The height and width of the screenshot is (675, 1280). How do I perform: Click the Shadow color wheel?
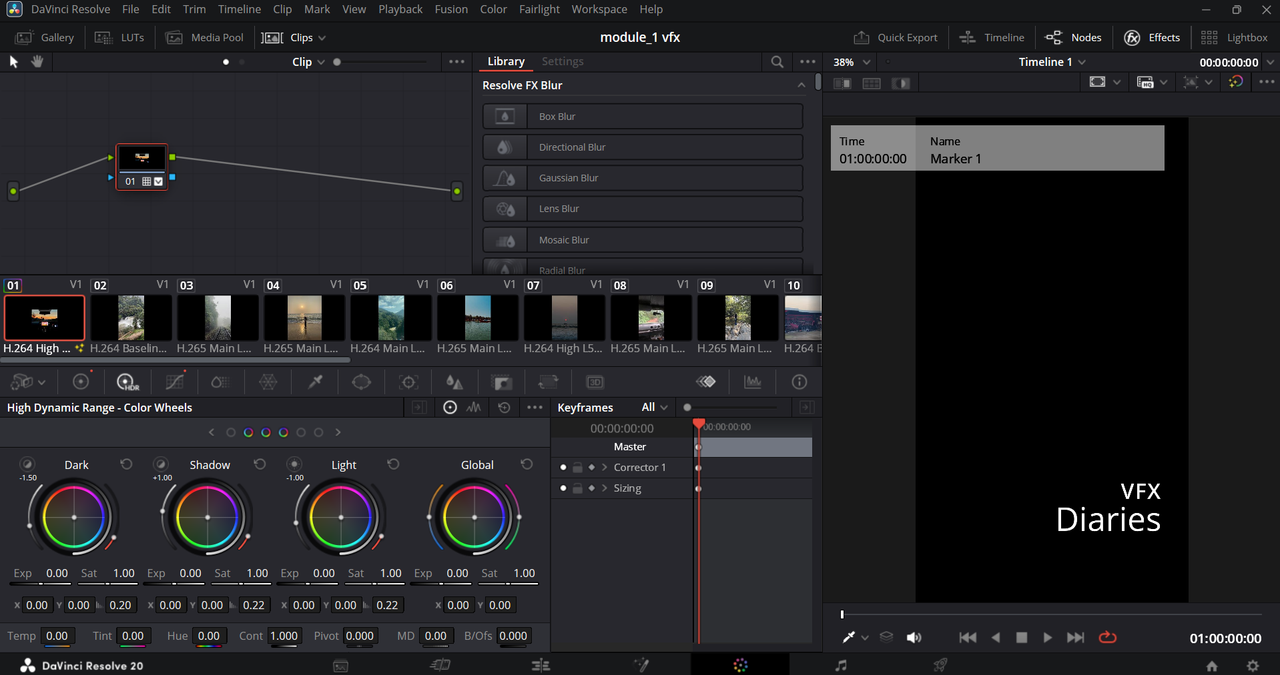(x=208, y=517)
